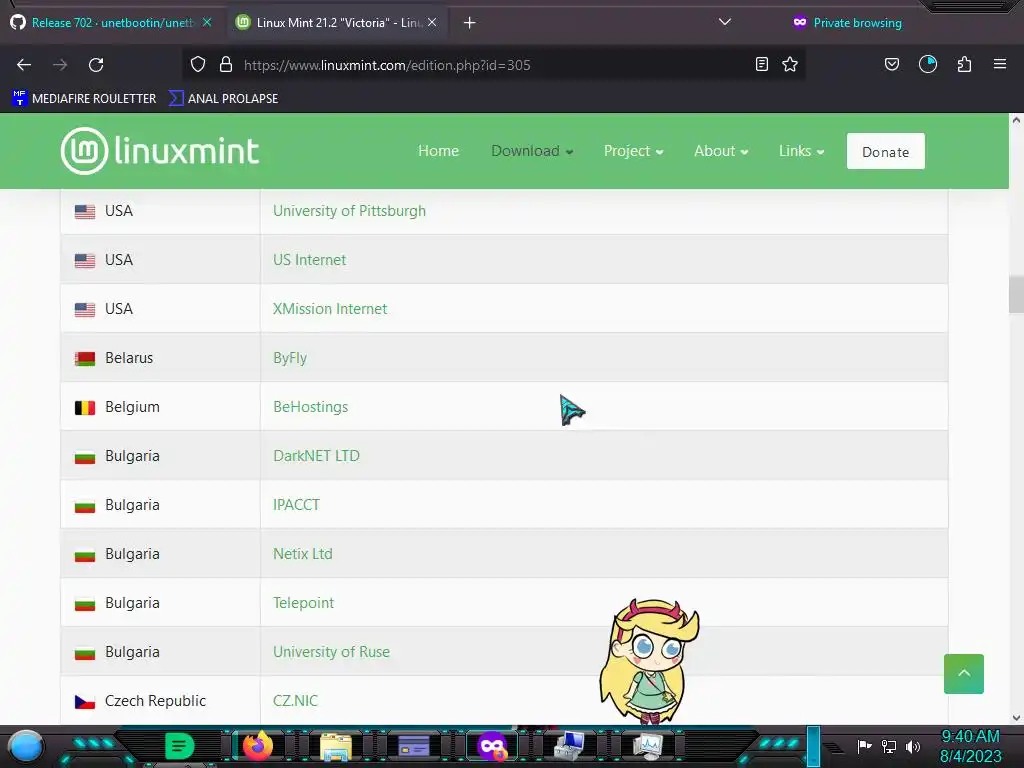1024x768 pixels.
Task: Expand the About menu
Action: [721, 151]
